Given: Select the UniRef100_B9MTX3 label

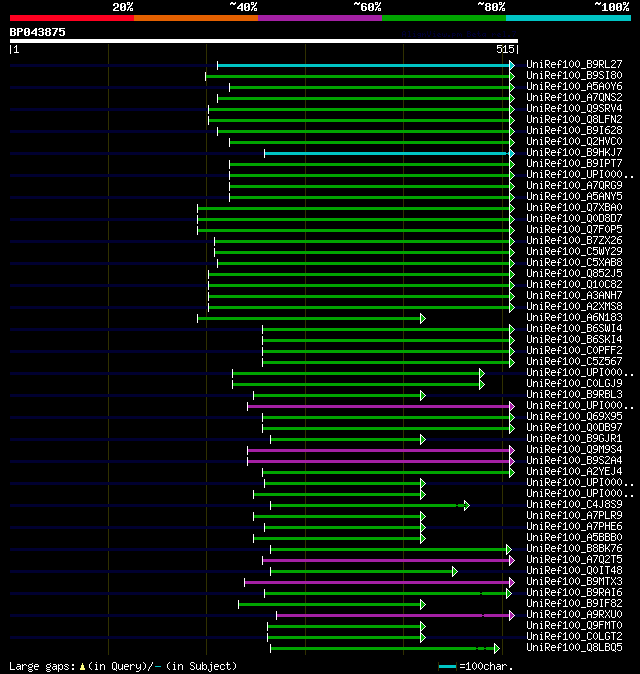Looking at the screenshot, I should [574, 582].
